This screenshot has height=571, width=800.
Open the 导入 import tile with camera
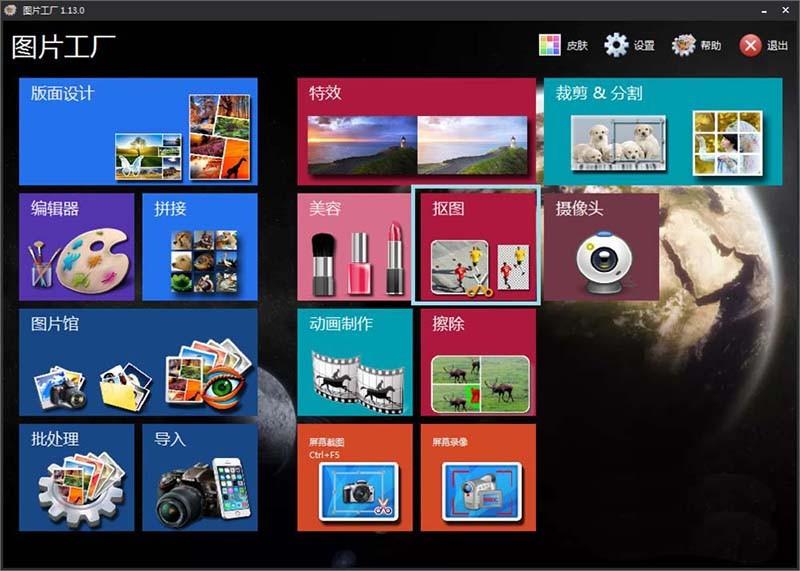click(199, 477)
